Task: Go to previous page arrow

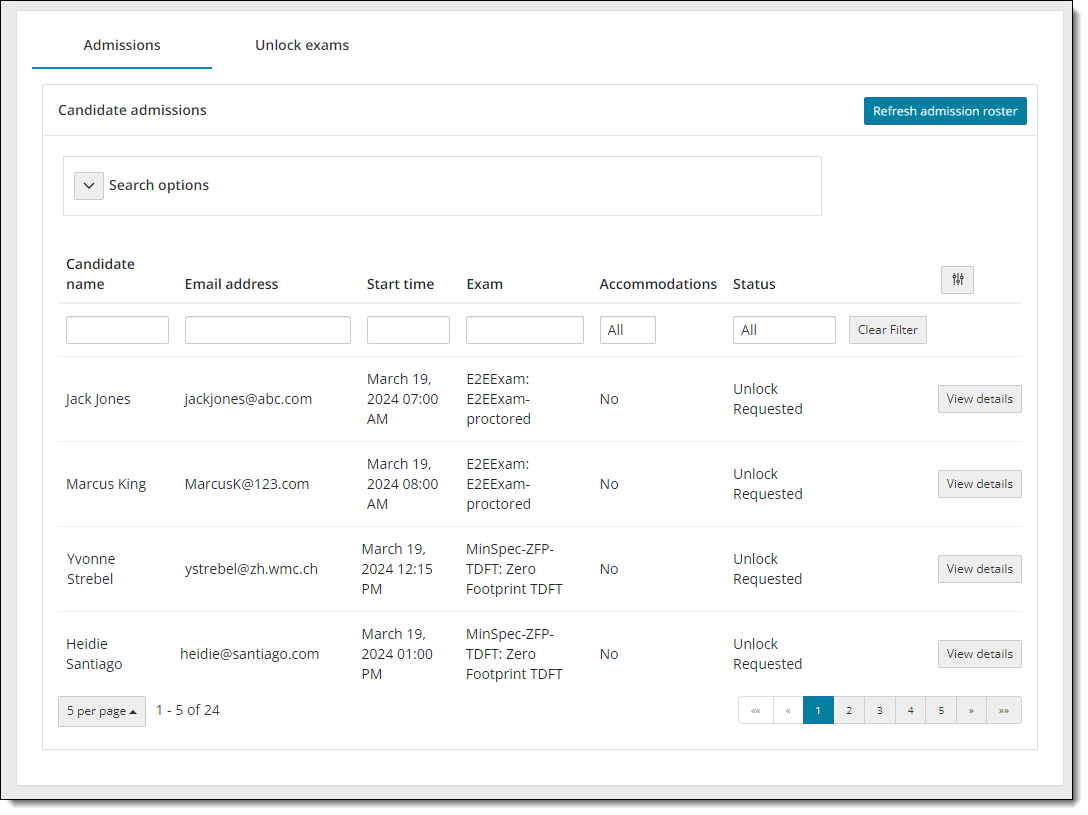Action: point(788,711)
